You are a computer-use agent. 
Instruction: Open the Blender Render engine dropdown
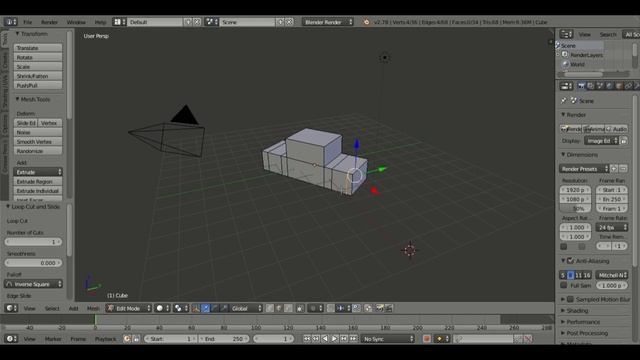(328, 22)
